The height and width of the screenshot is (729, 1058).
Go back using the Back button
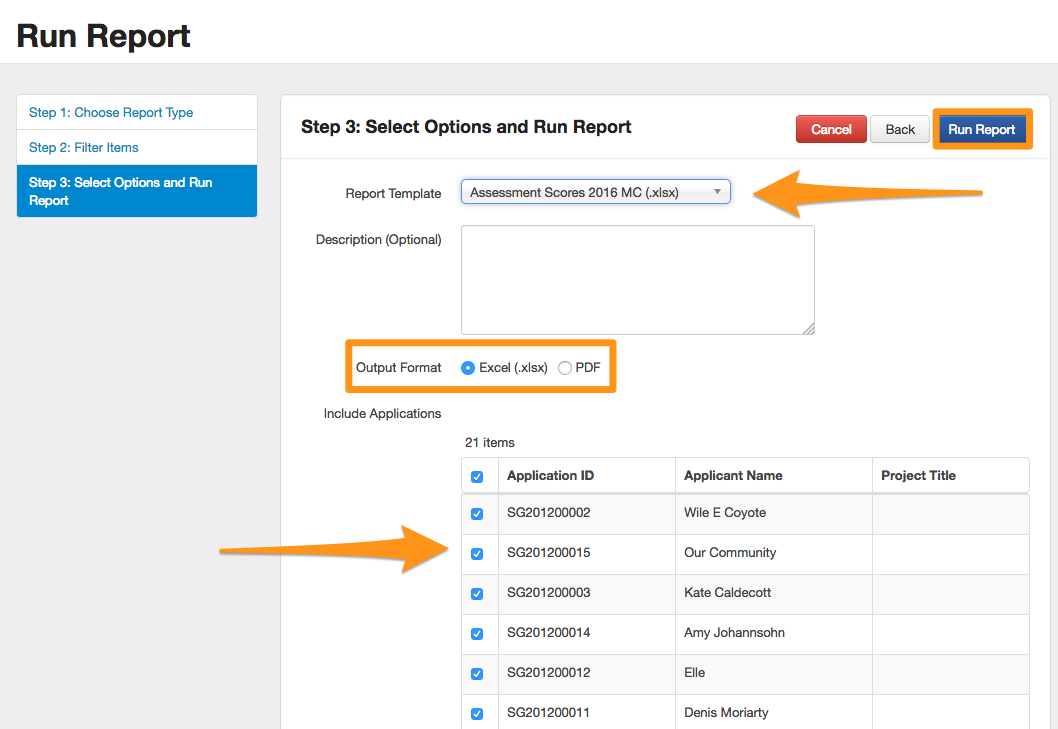click(900, 129)
